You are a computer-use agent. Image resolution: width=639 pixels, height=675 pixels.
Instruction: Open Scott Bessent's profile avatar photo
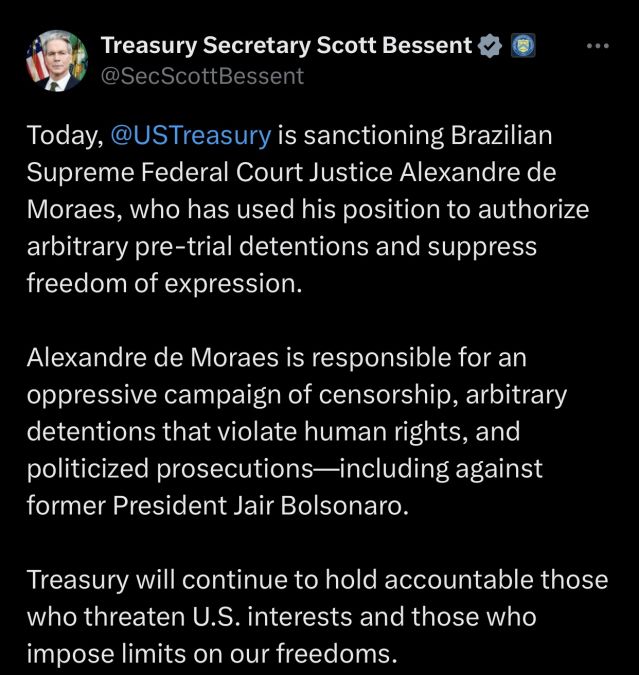tap(57, 61)
